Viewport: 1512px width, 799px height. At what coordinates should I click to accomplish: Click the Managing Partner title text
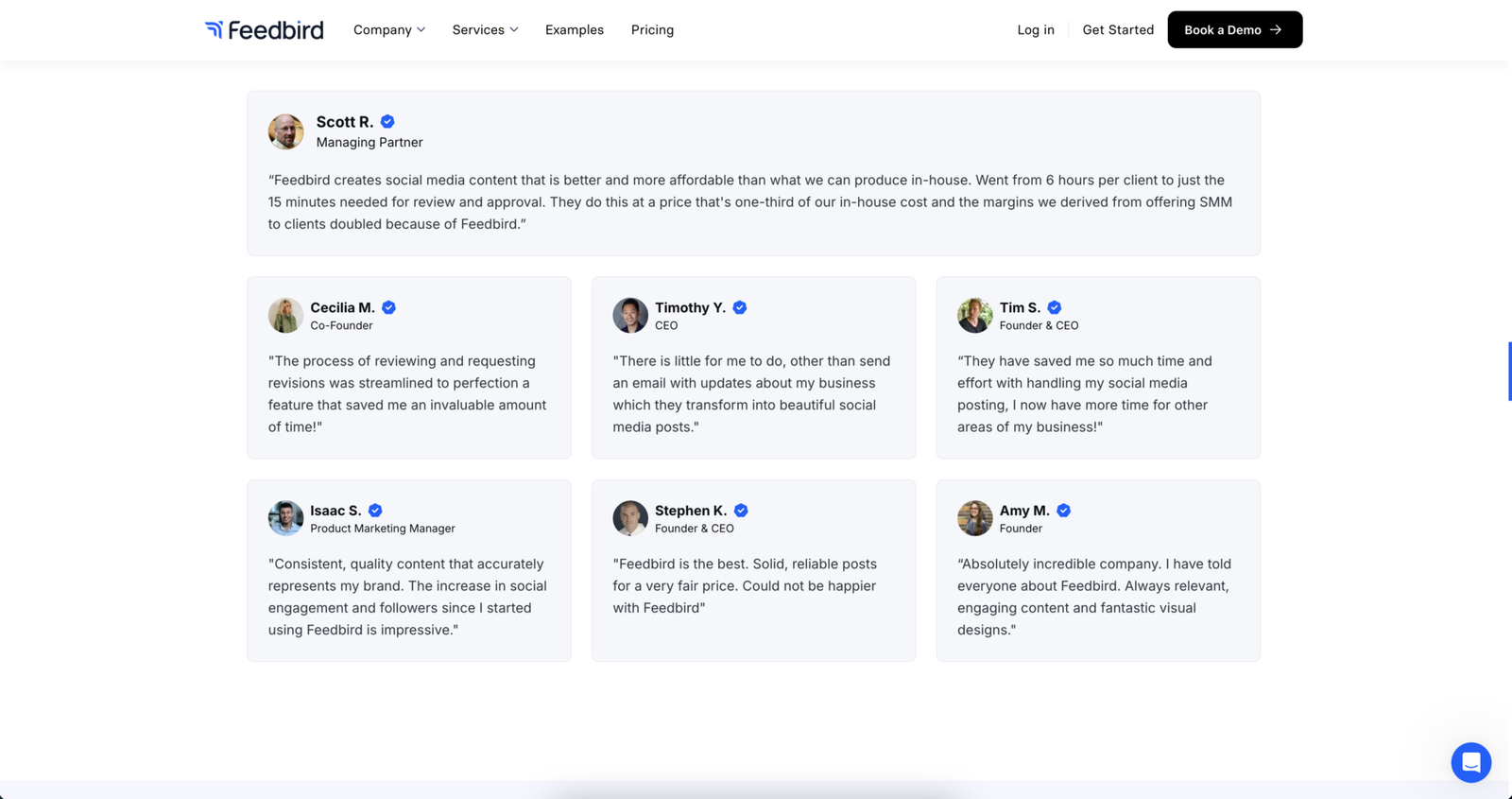tap(369, 143)
